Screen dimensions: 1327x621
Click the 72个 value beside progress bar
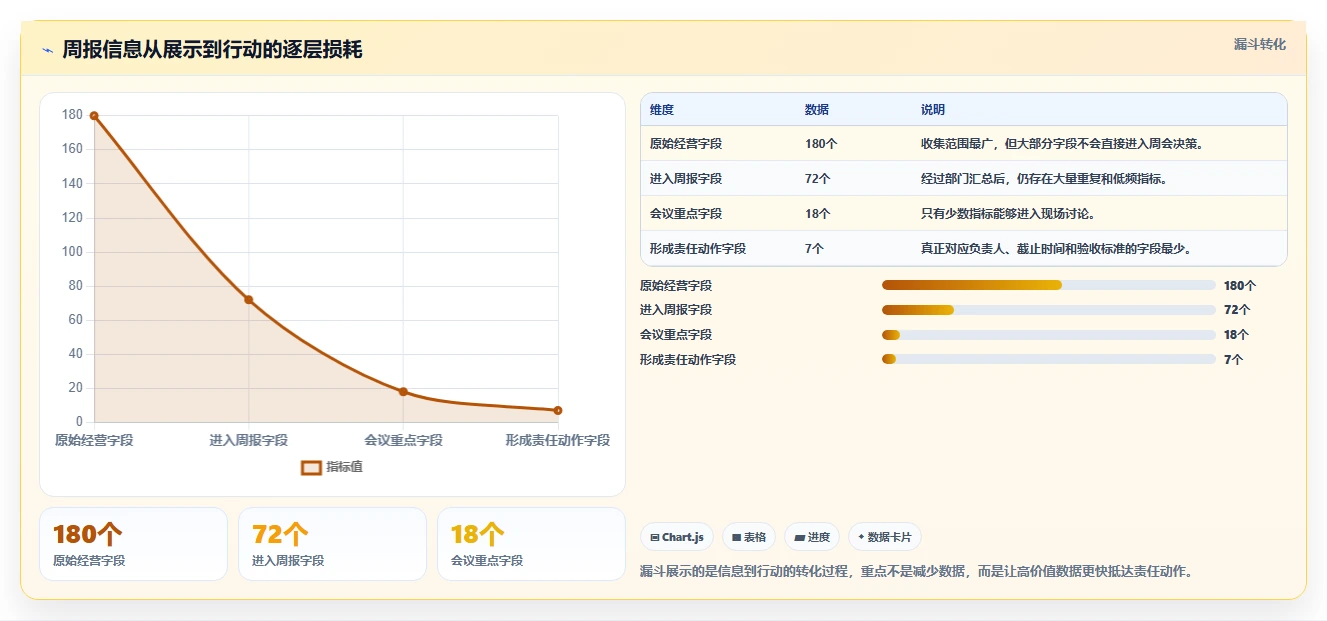(1237, 310)
